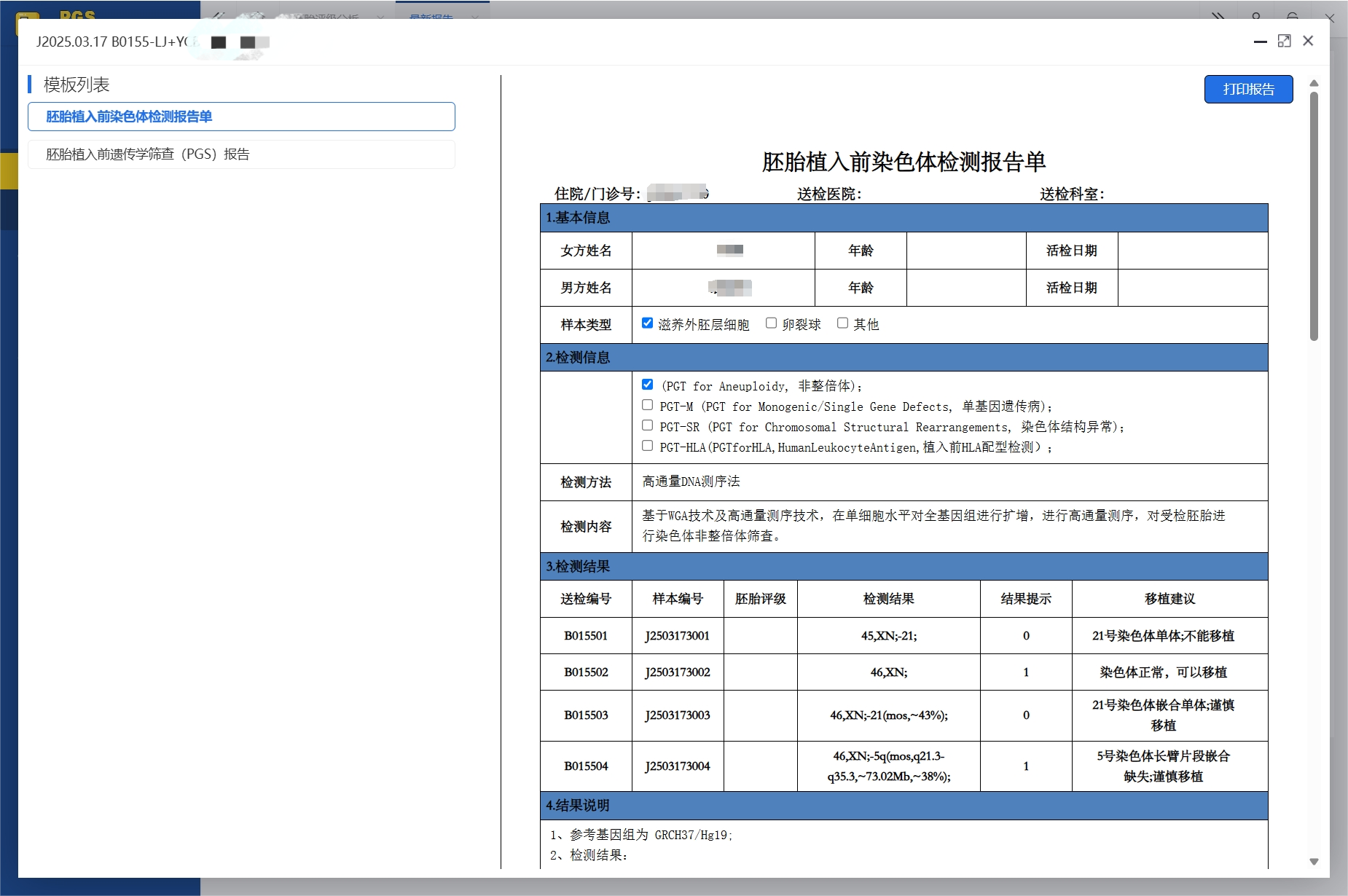Click the 打印报告 button
This screenshot has height=896, width=1348.
coord(1248,89)
